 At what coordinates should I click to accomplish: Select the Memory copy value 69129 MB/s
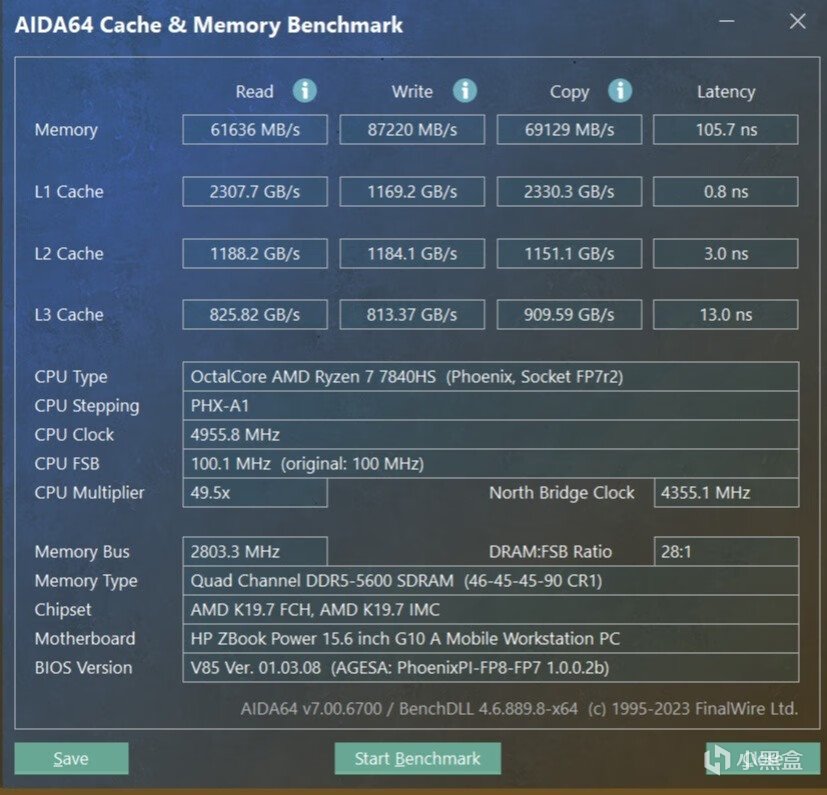pyautogui.click(x=569, y=129)
